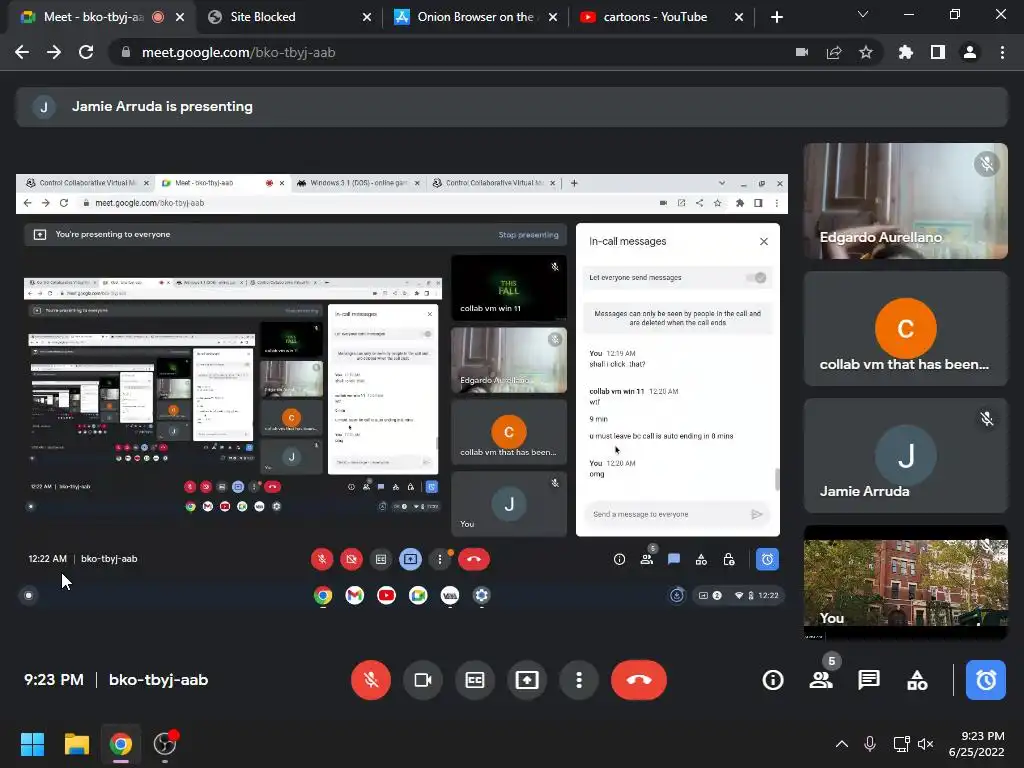1024x768 pixels.
Task: Go forward in browser history
Action: [54, 52]
